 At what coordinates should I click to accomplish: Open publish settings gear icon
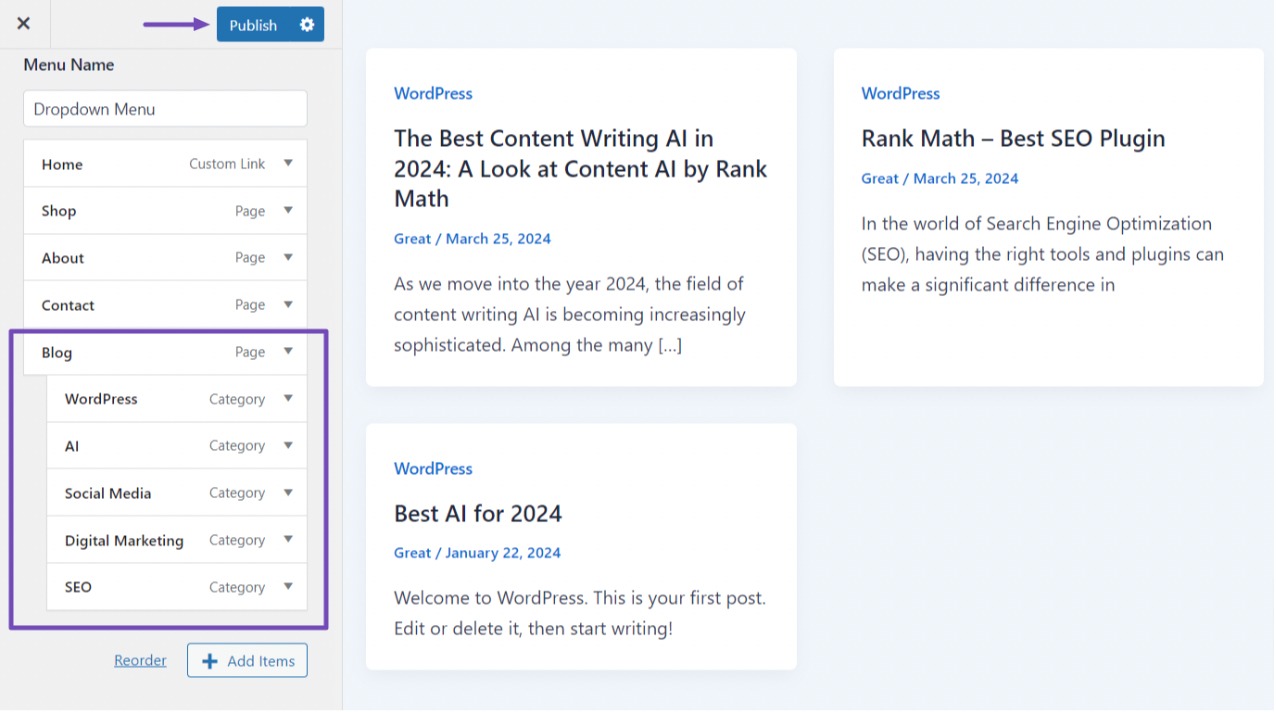307,25
